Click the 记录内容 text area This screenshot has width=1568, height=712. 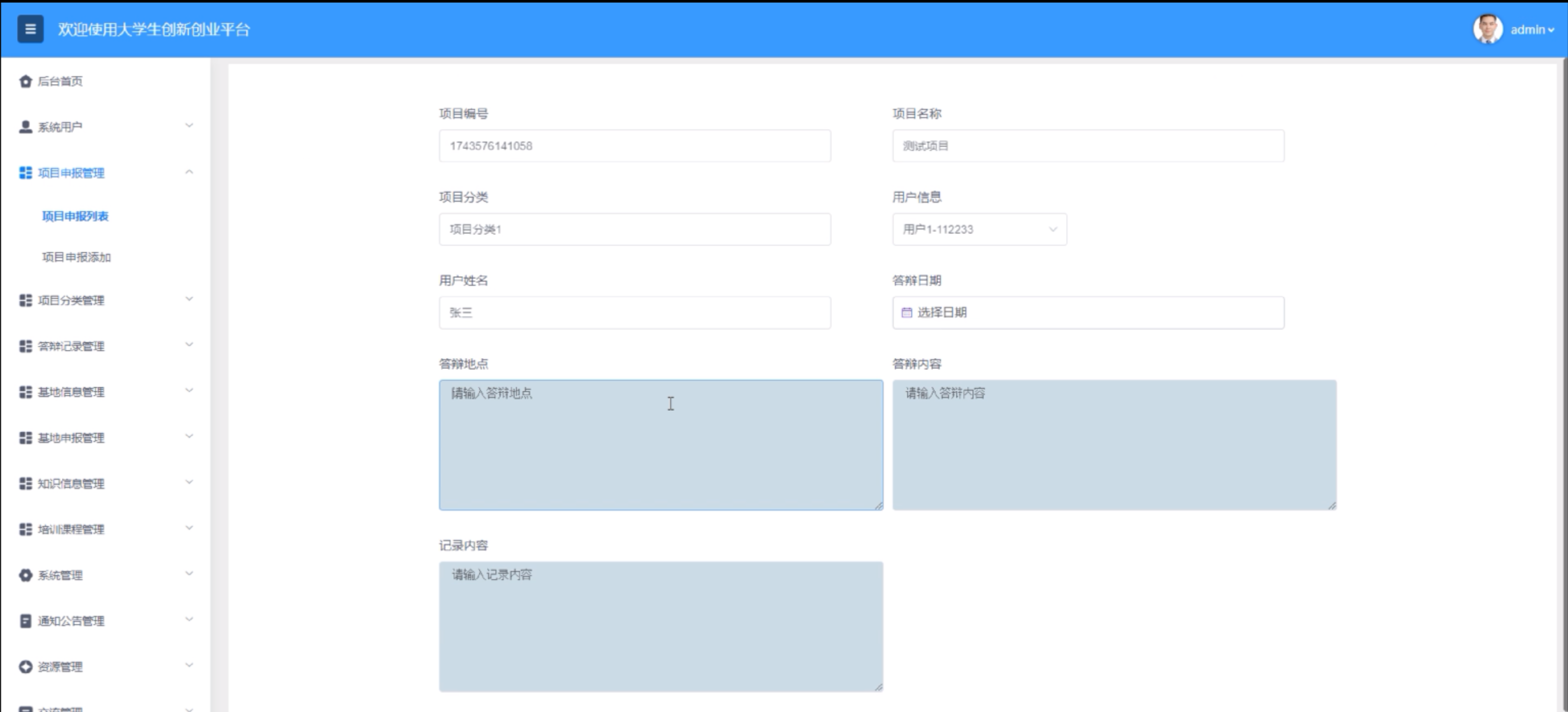tap(660, 626)
